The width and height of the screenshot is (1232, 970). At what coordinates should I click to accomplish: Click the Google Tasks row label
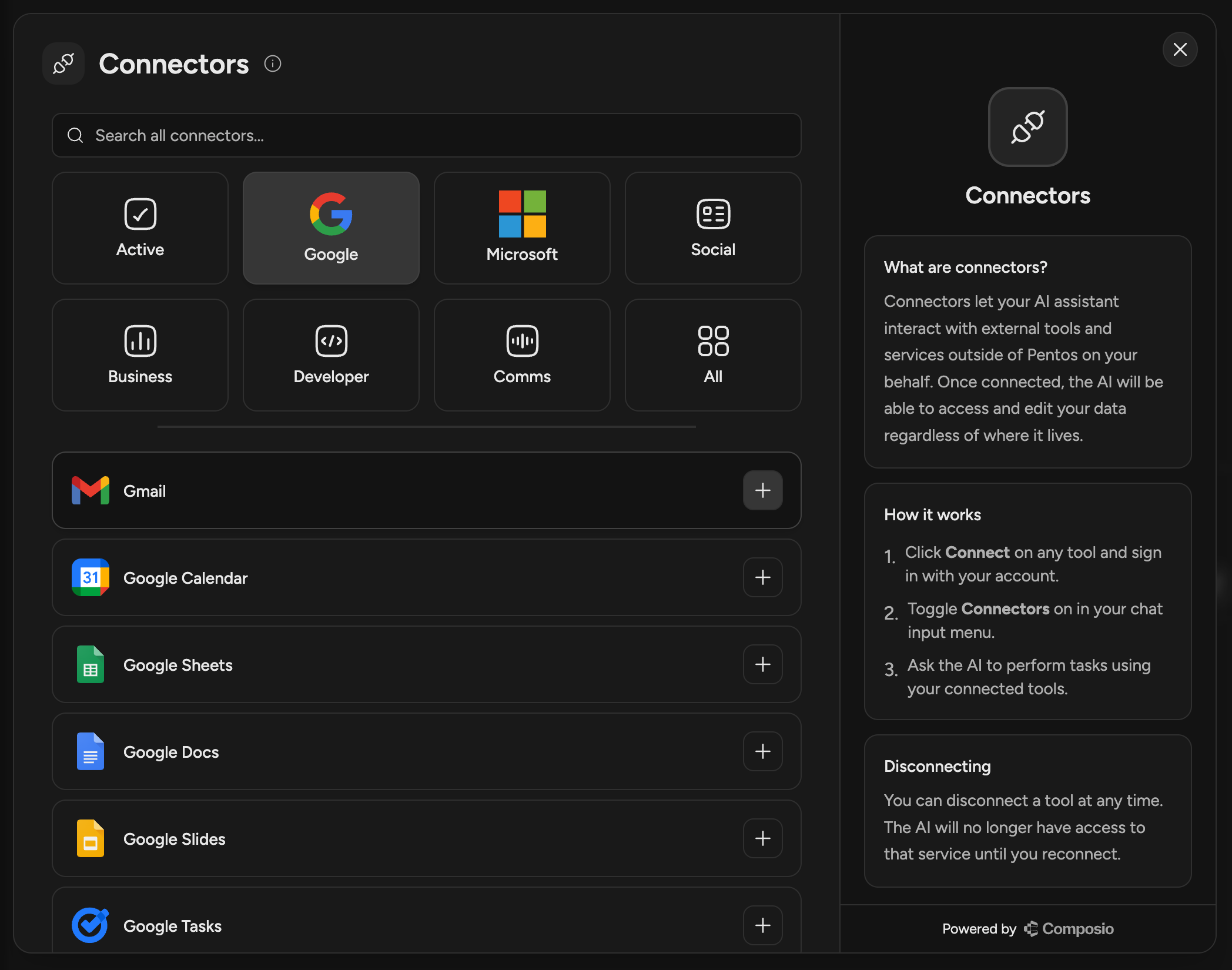pos(173,926)
